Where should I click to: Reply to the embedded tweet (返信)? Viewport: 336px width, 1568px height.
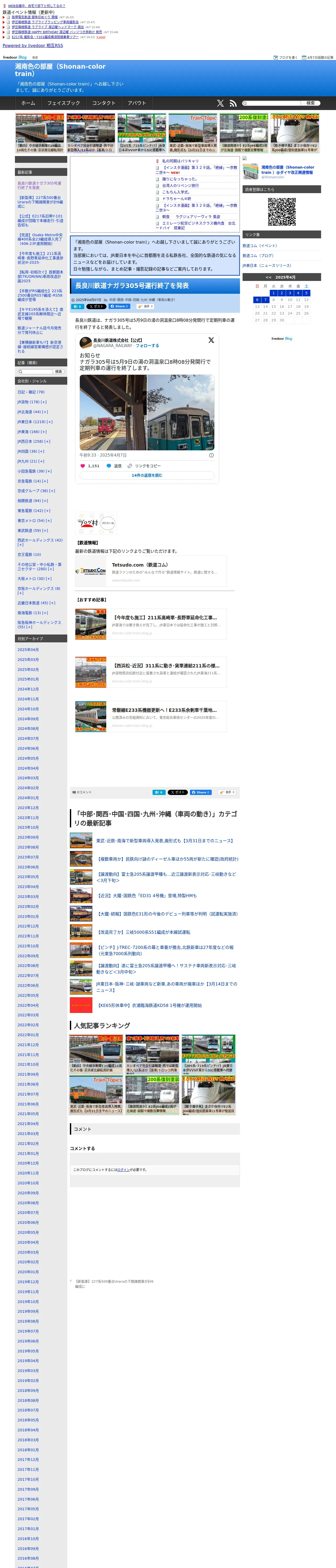click(115, 466)
